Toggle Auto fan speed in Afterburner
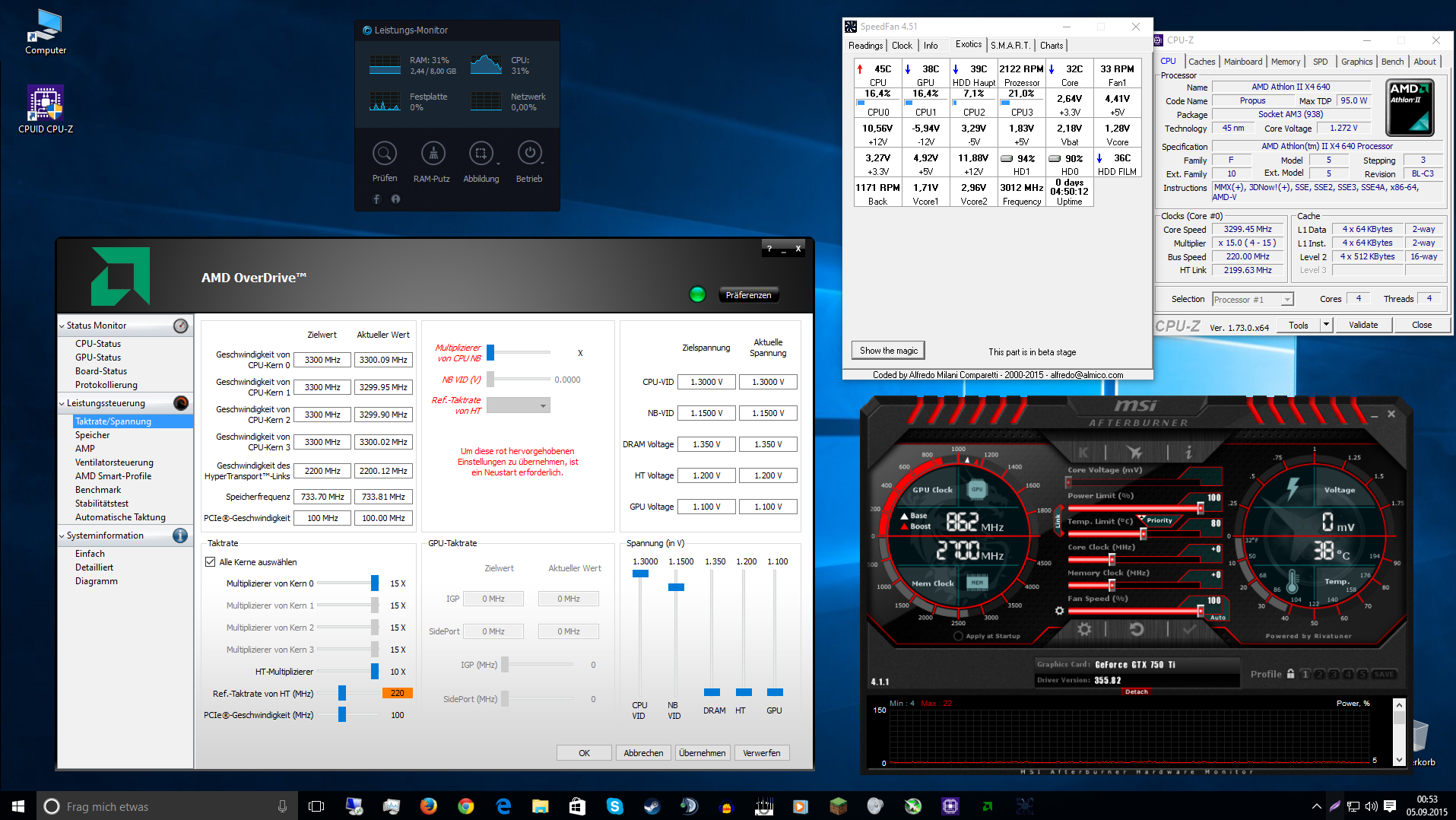 (x=1217, y=618)
